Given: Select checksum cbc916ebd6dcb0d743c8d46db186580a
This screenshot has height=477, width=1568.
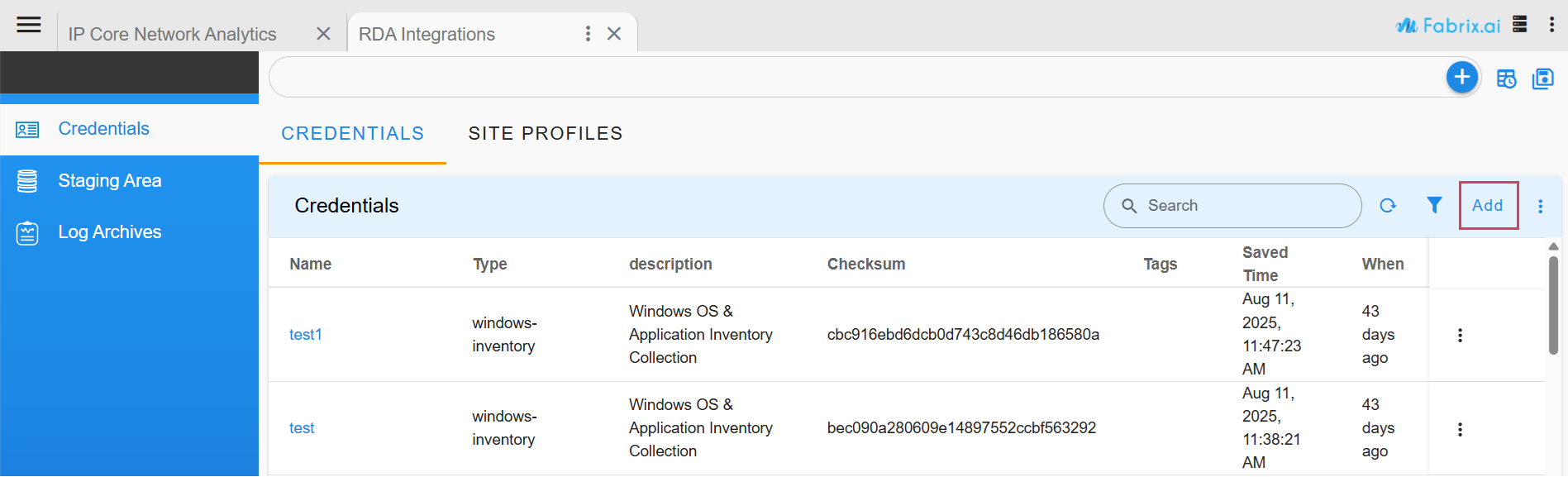Looking at the screenshot, I should (x=963, y=335).
